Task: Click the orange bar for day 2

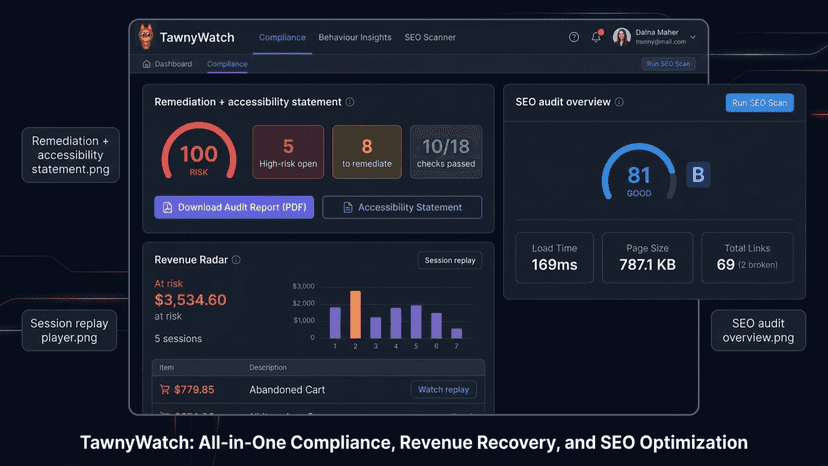Action: pos(355,314)
